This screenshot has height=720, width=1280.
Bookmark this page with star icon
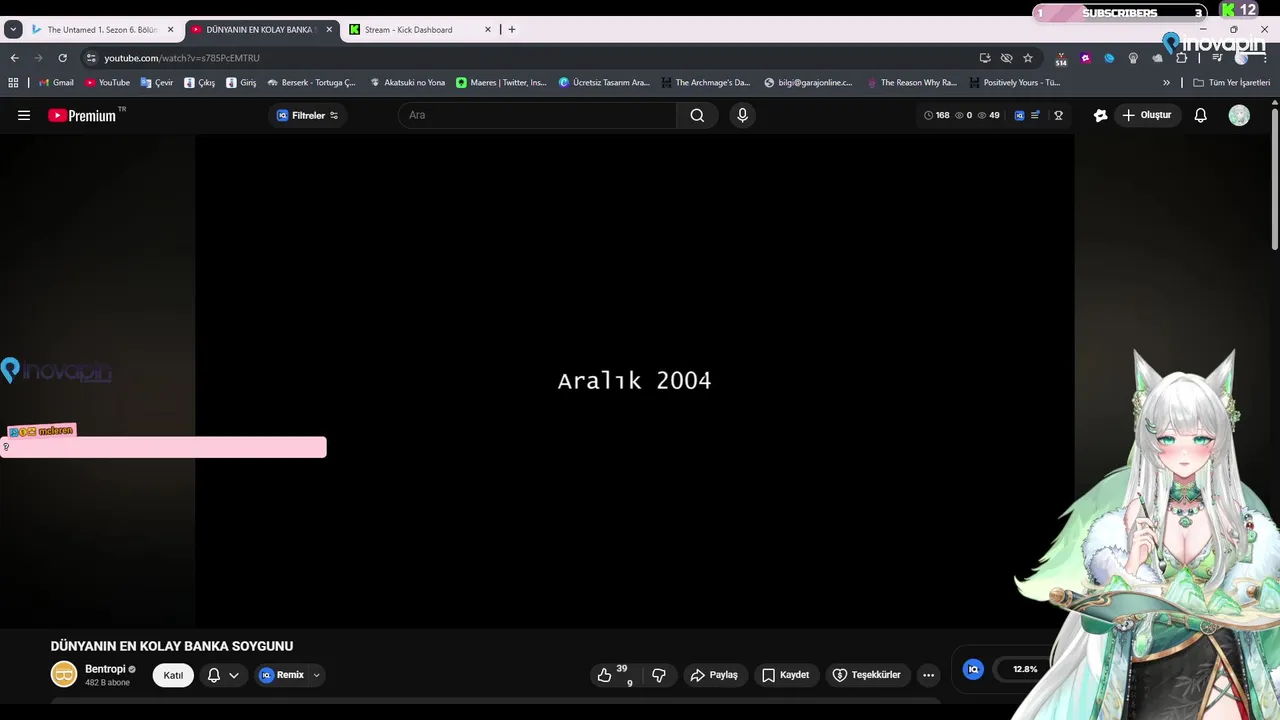coord(1027,58)
